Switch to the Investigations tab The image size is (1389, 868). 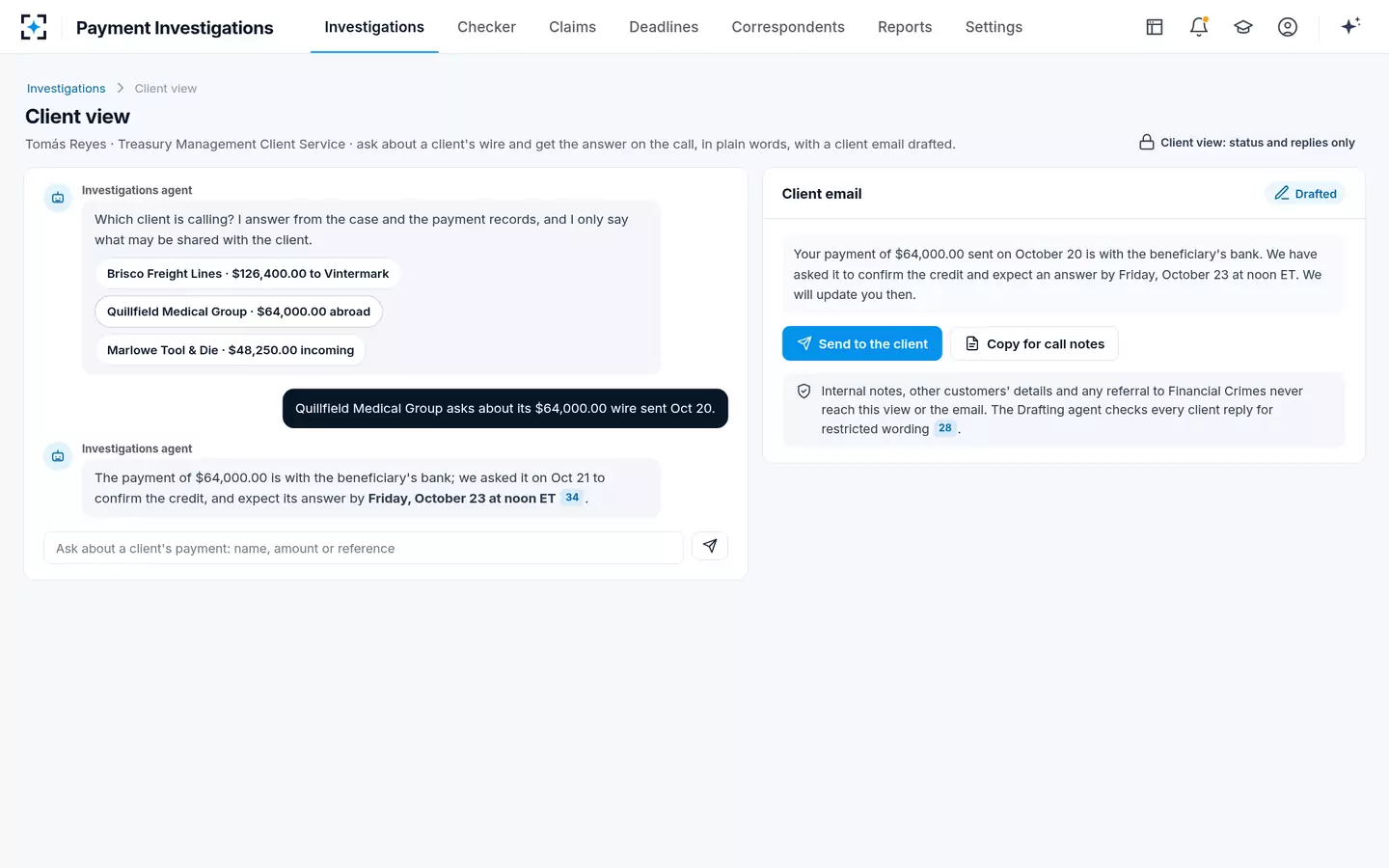(x=374, y=27)
